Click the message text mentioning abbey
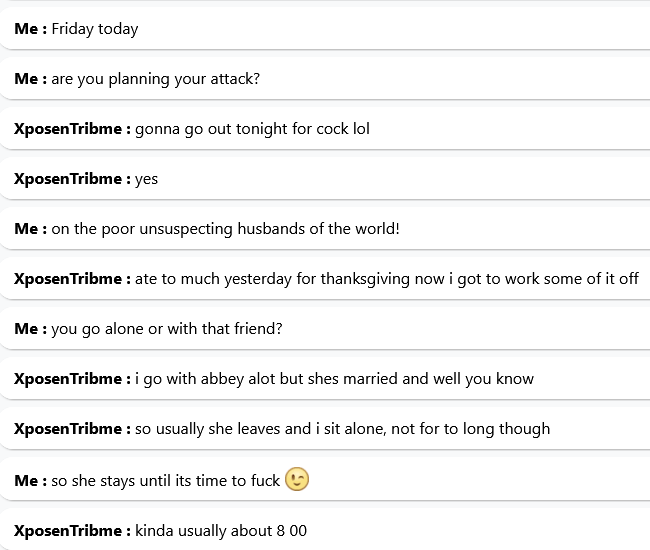Image resolution: width=650 pixels, height=550 pixels. pos(334,379)
